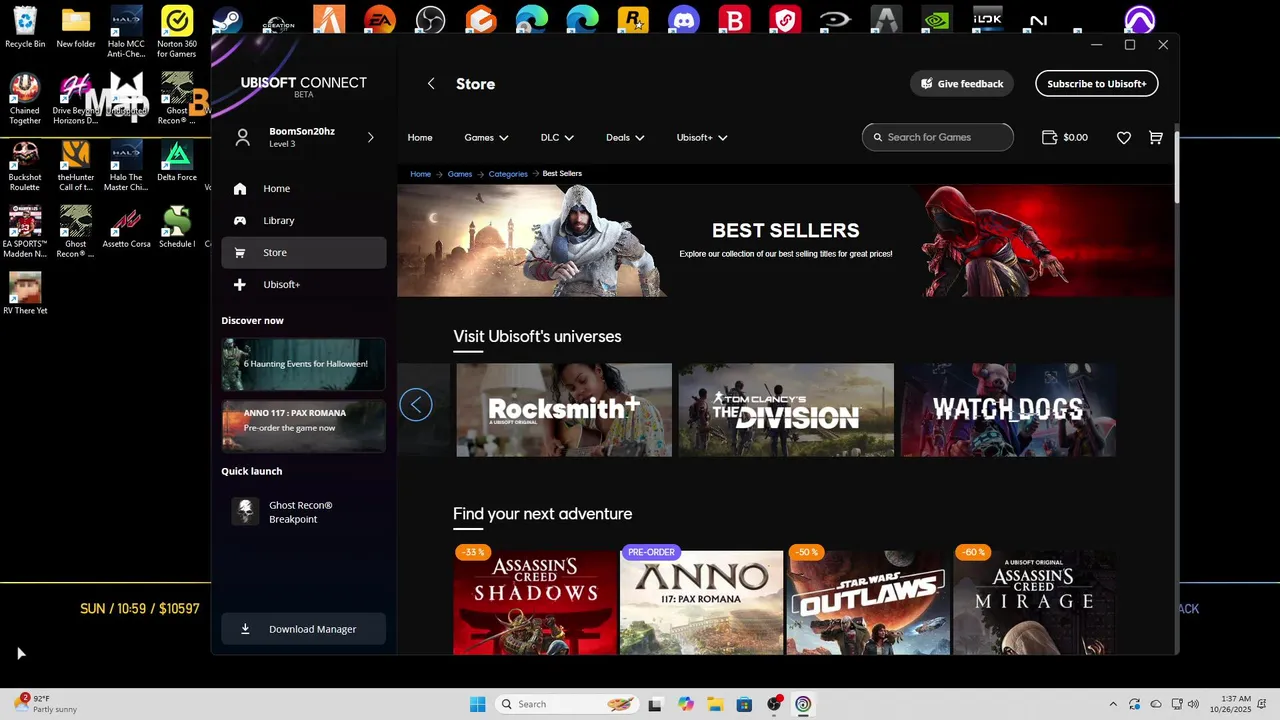Open the Buckshot Roulette desktop shortcut
Screen dimensions: 1280x720
point(25,166)
